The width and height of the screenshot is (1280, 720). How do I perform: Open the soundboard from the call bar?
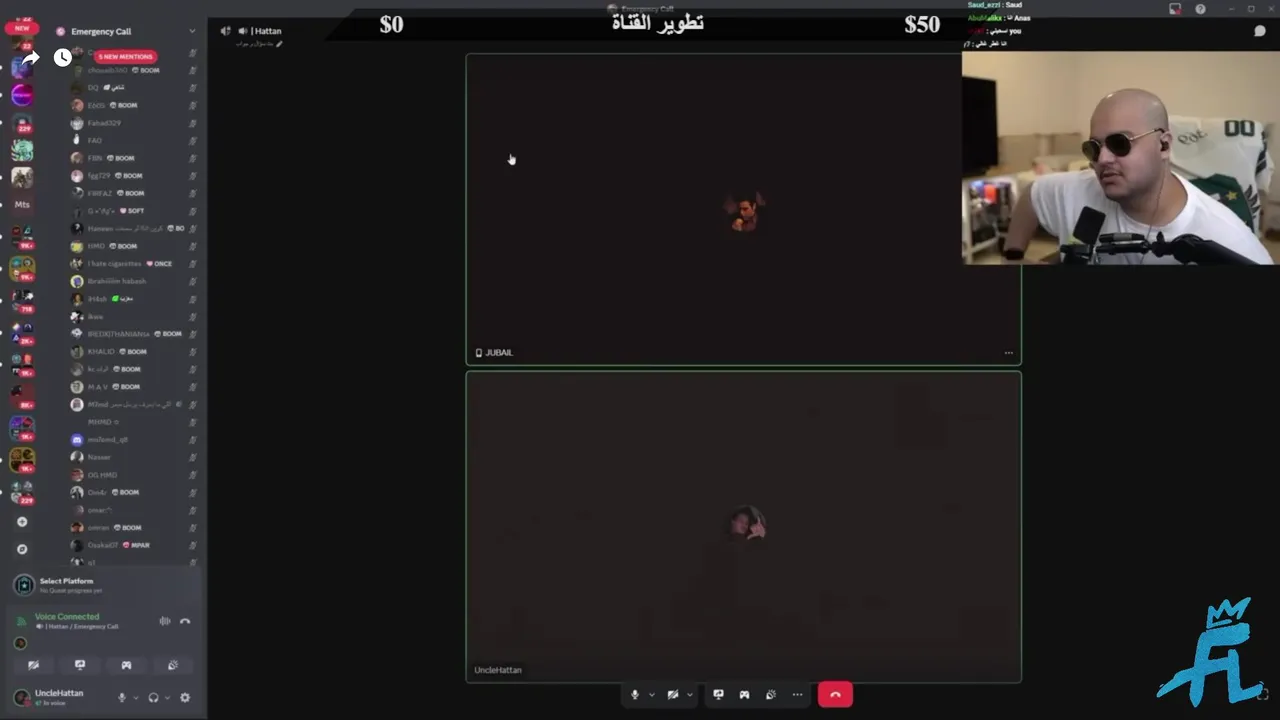point(770,694)
